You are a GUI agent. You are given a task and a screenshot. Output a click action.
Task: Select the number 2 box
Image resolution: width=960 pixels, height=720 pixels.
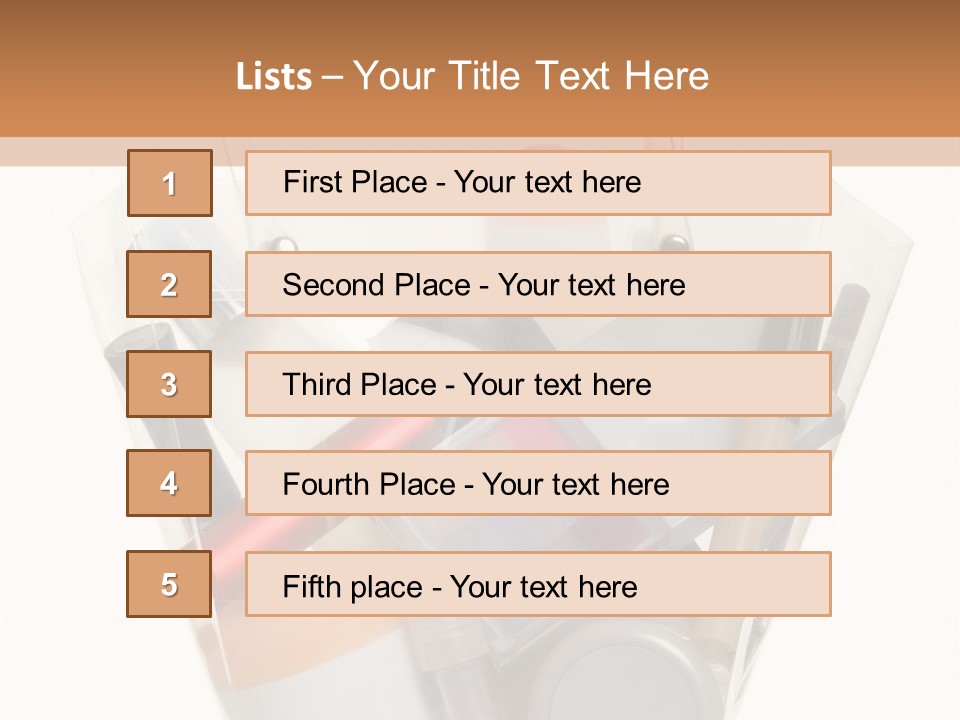pos(170,284)
